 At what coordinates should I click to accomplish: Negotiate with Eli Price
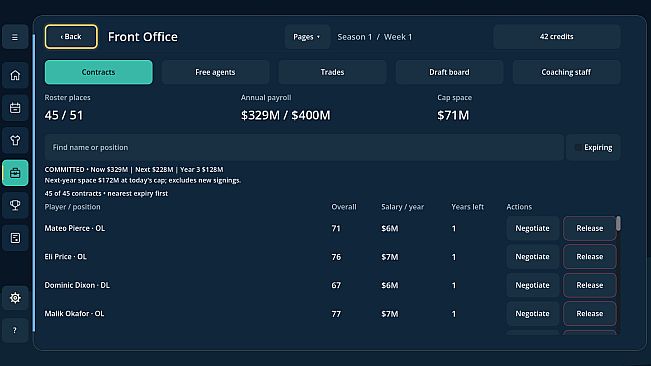(x=532, y=257)
